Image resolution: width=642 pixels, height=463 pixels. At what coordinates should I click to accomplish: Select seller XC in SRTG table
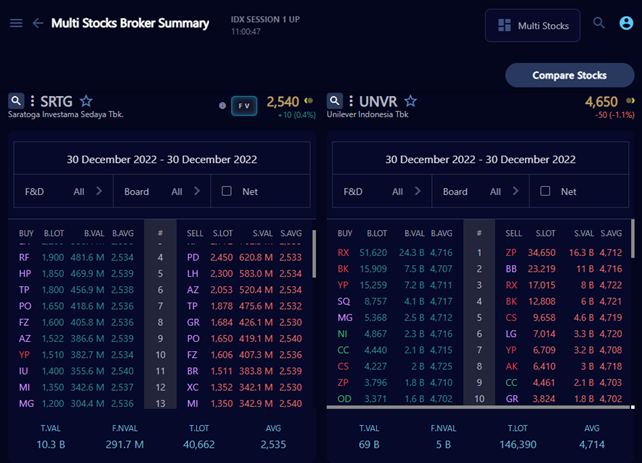tap(193, 387)
